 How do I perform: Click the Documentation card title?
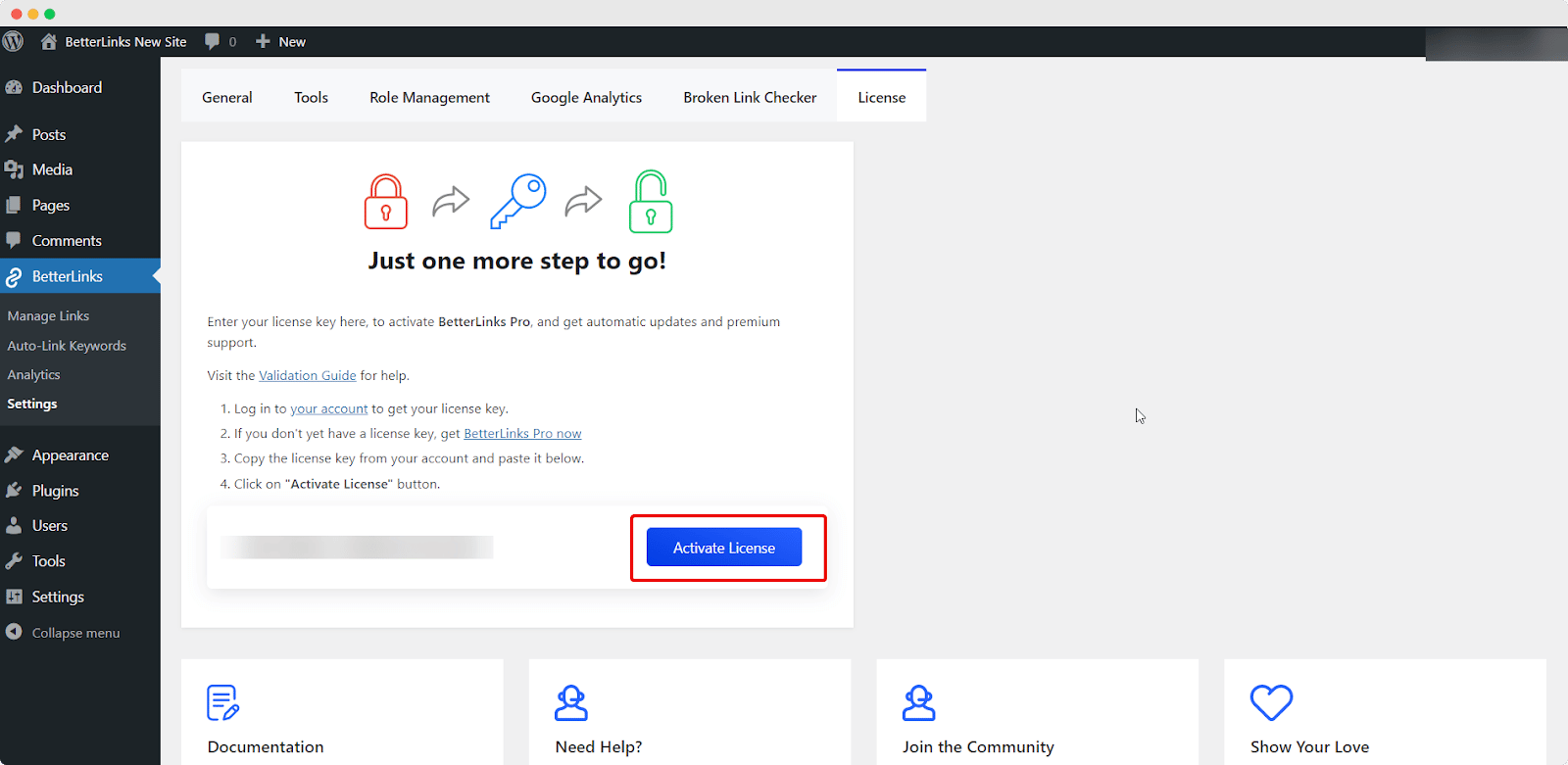[x=266, y=746]
